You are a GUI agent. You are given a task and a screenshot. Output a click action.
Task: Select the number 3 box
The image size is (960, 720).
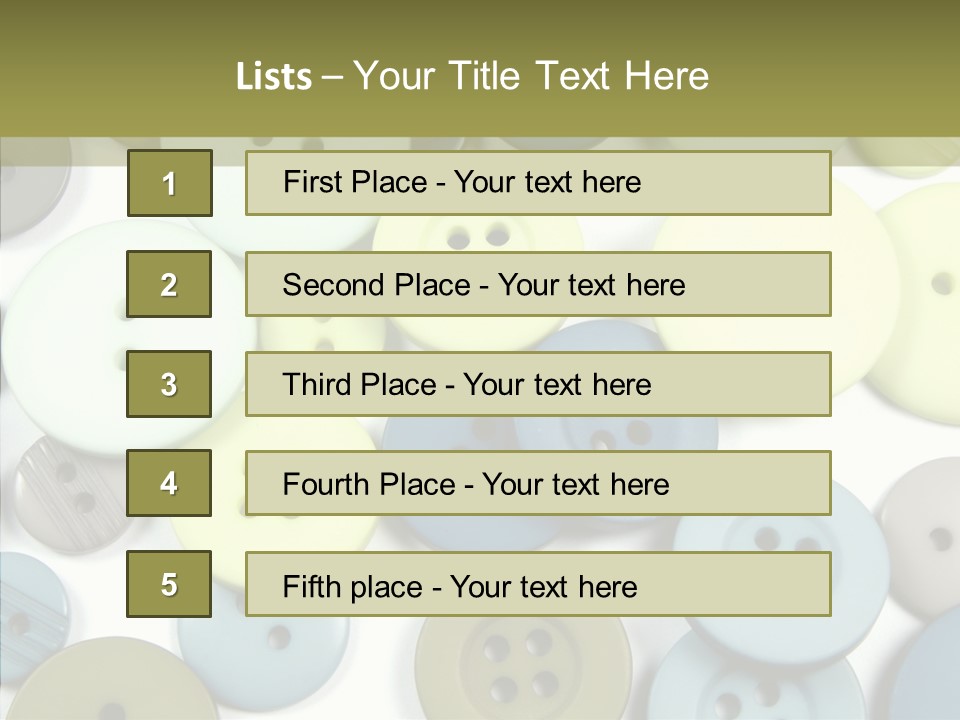click(x=169, y=384)
